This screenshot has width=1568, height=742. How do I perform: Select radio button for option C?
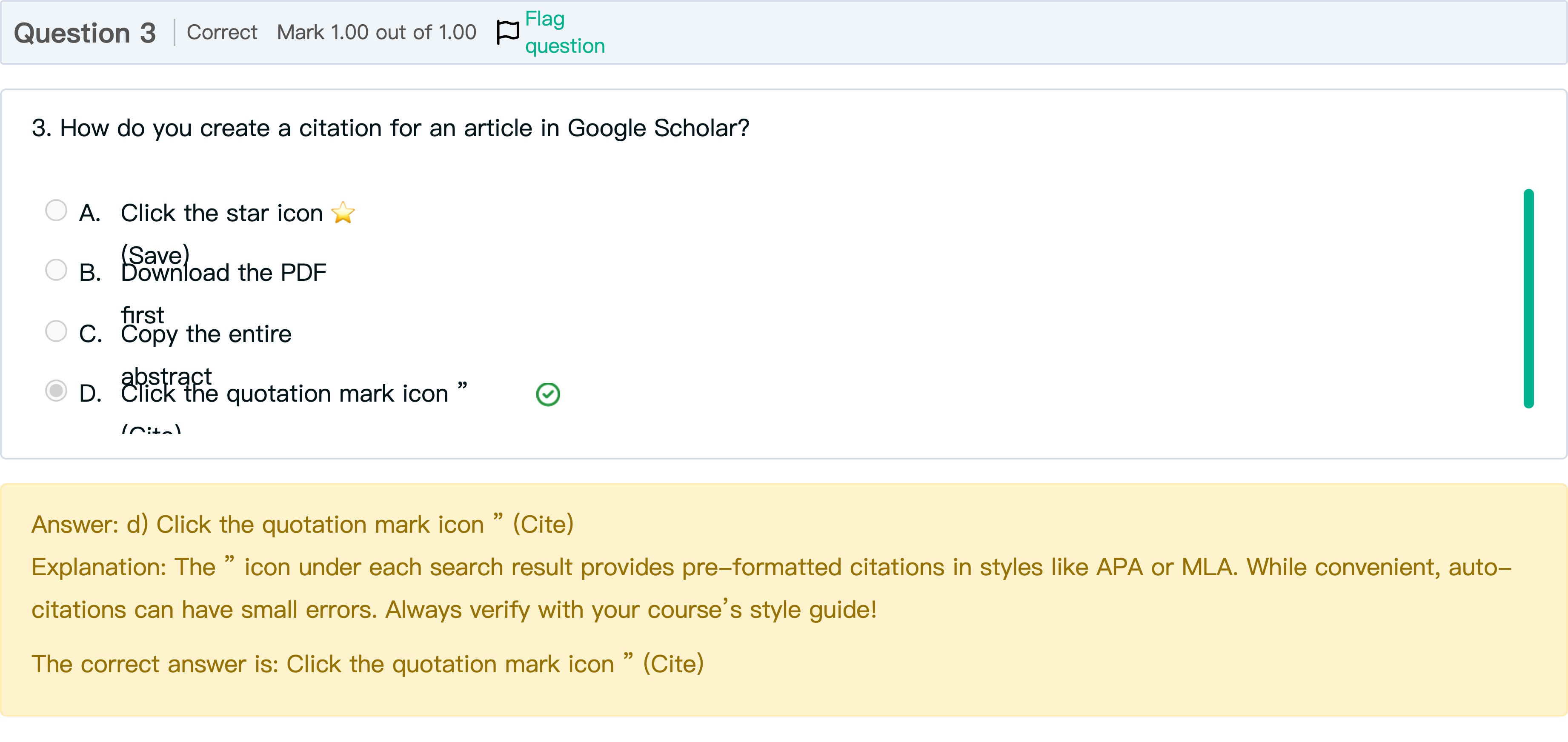click(56, 331)
